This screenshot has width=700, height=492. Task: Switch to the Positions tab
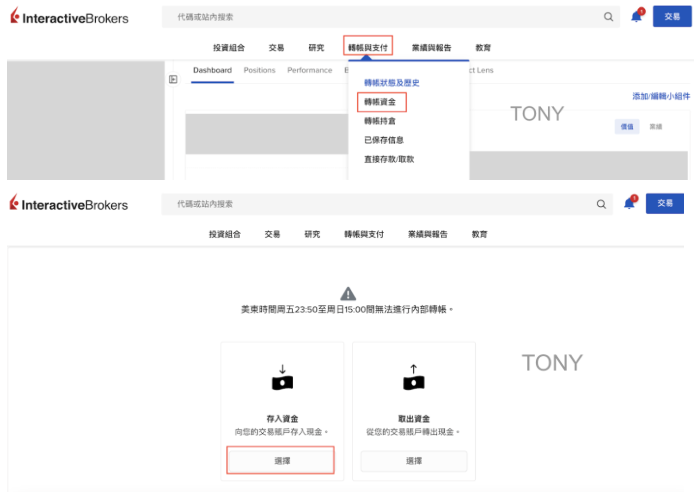tap(259, 71)
